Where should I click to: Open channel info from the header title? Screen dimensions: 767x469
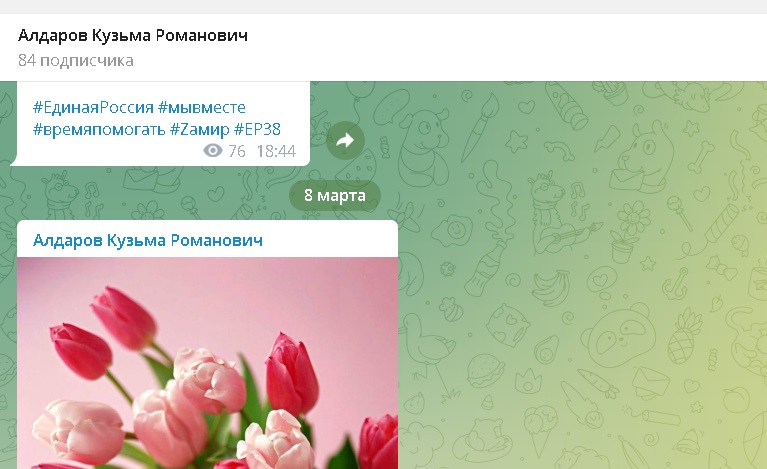(x=133, y=36)
